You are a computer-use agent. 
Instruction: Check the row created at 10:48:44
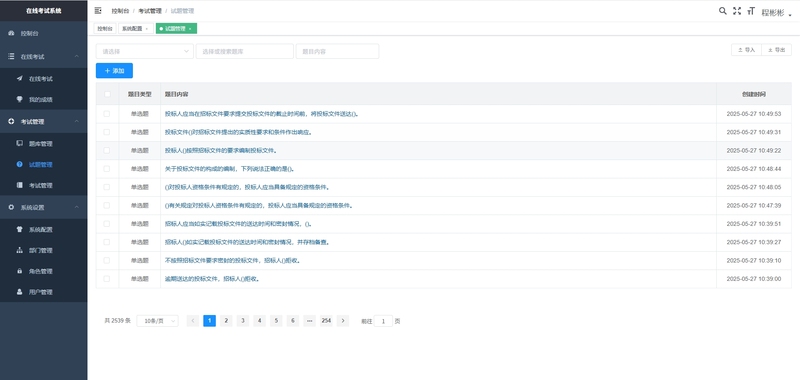[107, 169]
